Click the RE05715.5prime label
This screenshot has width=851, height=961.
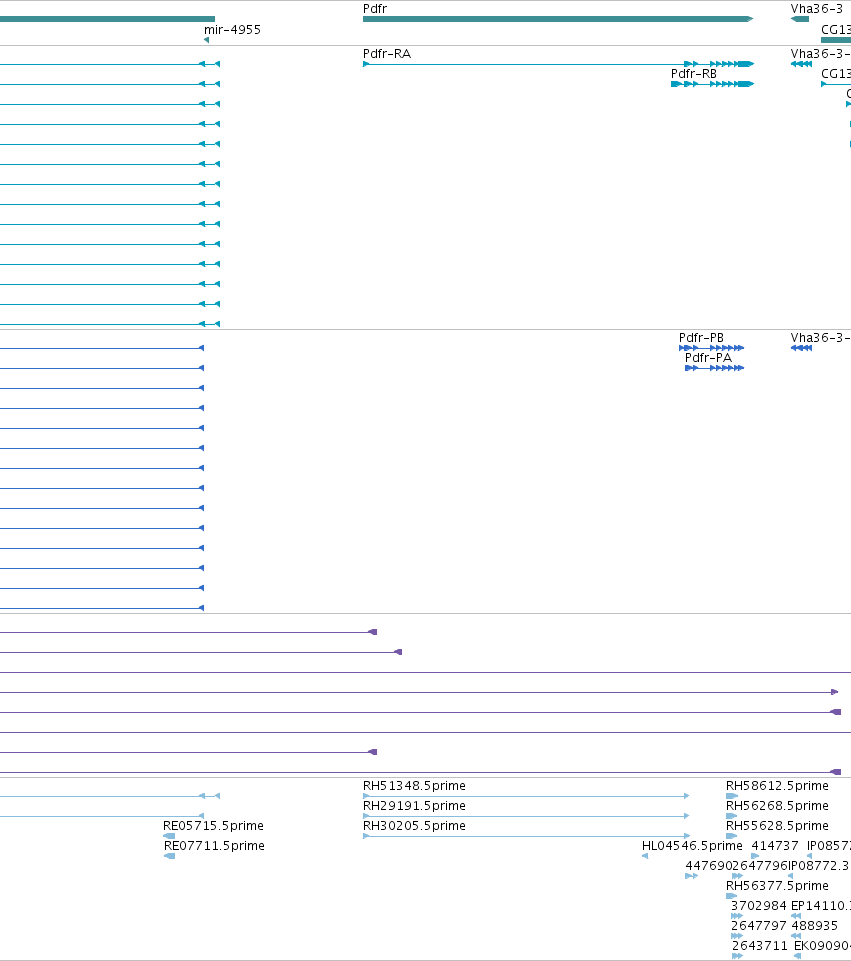pyautogui.click(x=213, y=826)
